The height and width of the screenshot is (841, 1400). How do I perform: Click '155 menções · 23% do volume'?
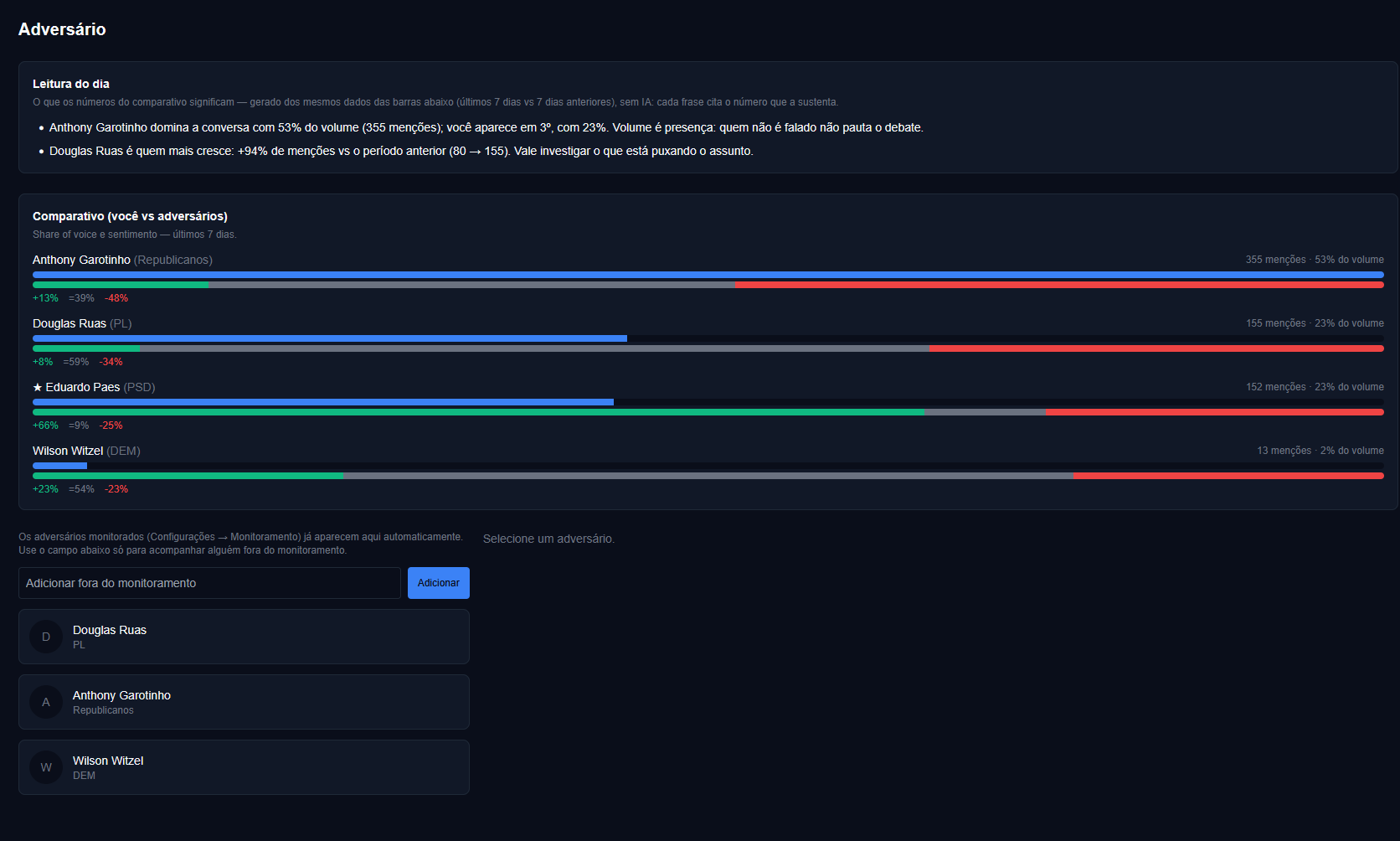(1315, 323)
